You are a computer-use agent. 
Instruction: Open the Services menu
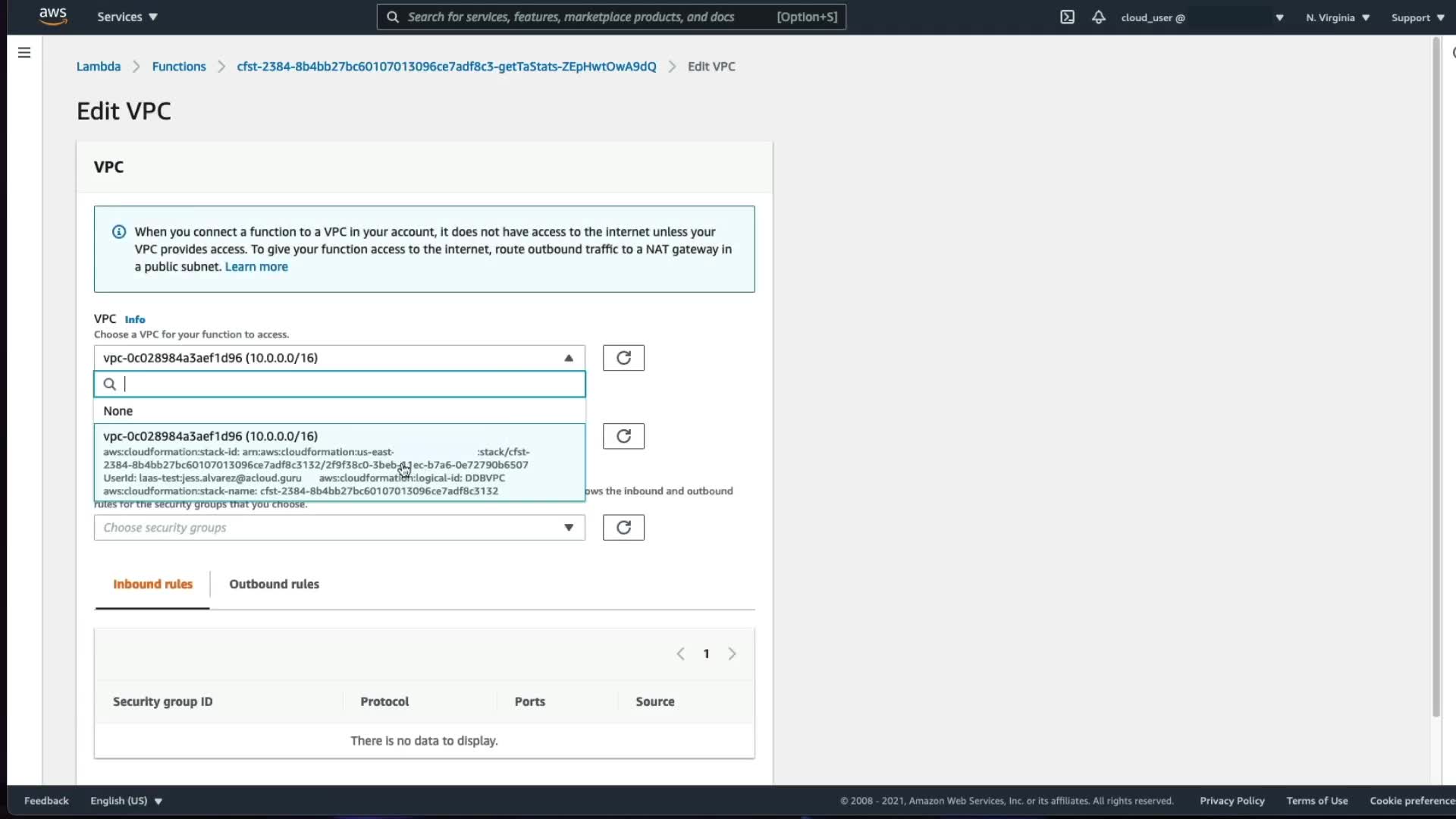click(x=127, y=17)
